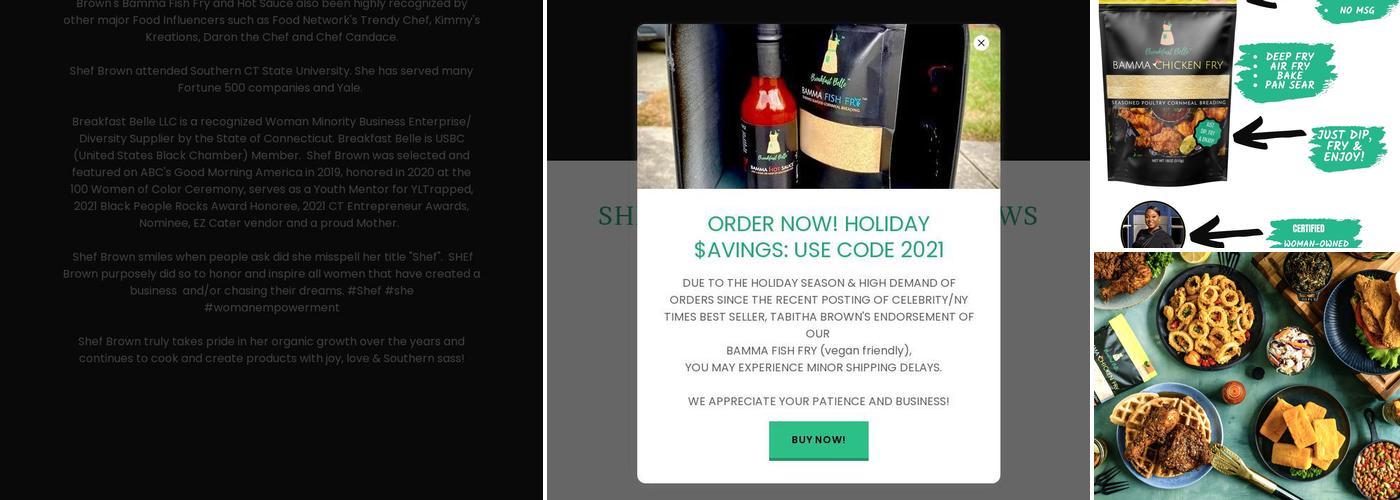Click the BAMMA FISH FRY (vegan friendly) text
1400x500 pixels.
tap(819, 350)
